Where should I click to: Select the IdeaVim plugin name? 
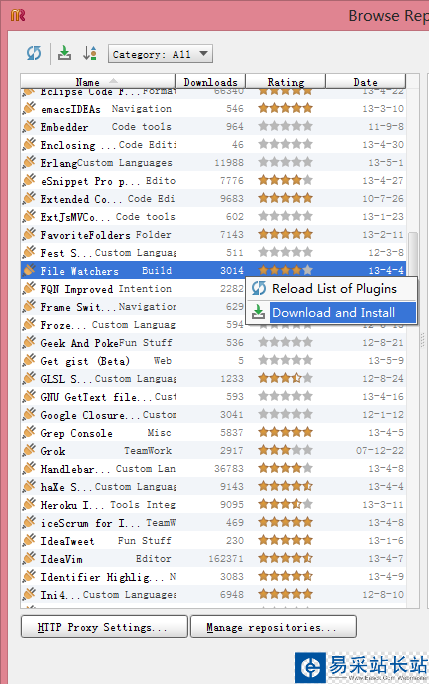click(61, 559)
